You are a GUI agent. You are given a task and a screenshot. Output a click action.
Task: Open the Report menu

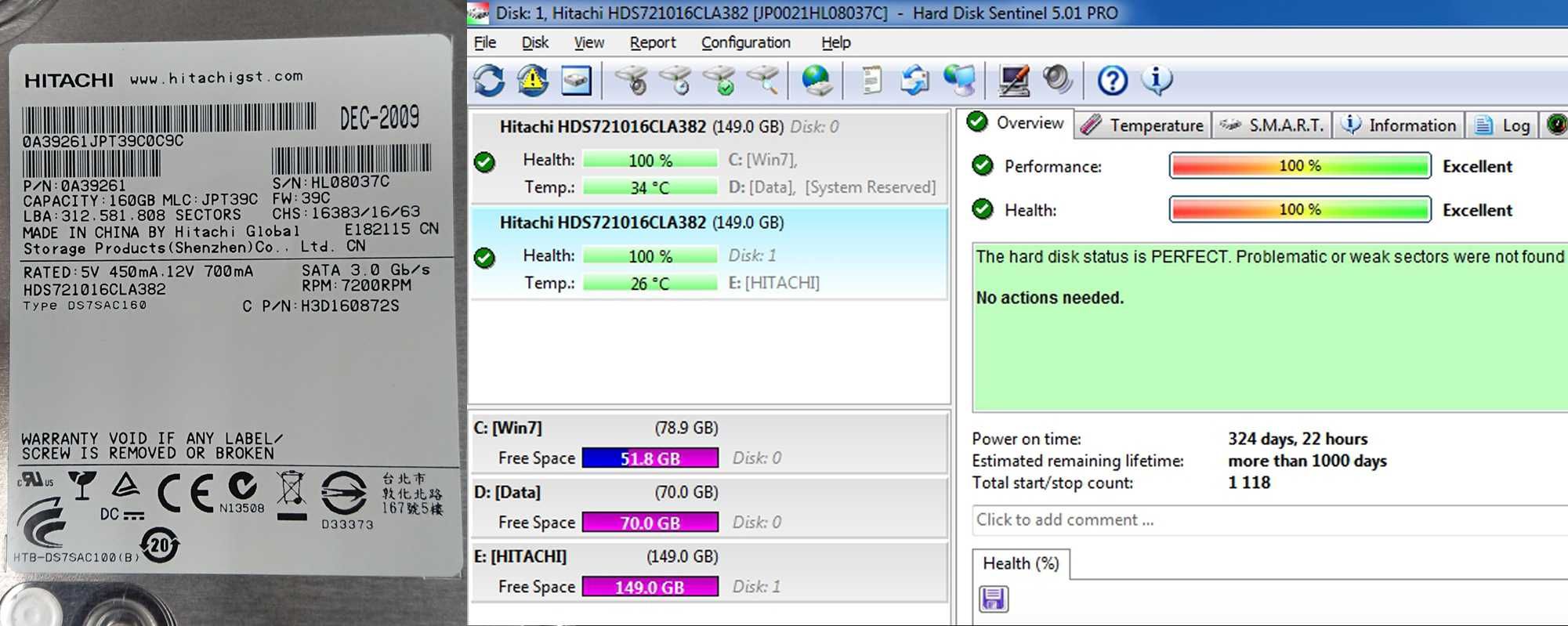tap(652, 42)
